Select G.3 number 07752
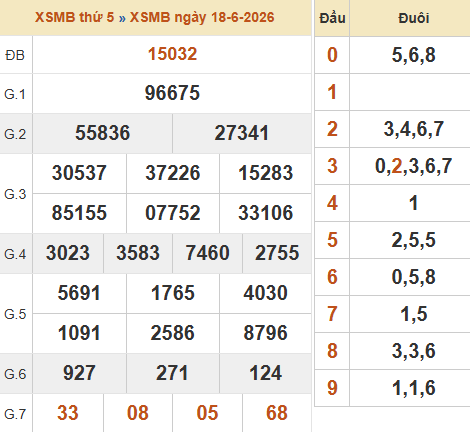The width and height of the screenshot is (470, 432). pyautogui.click(x=173, y=213)
